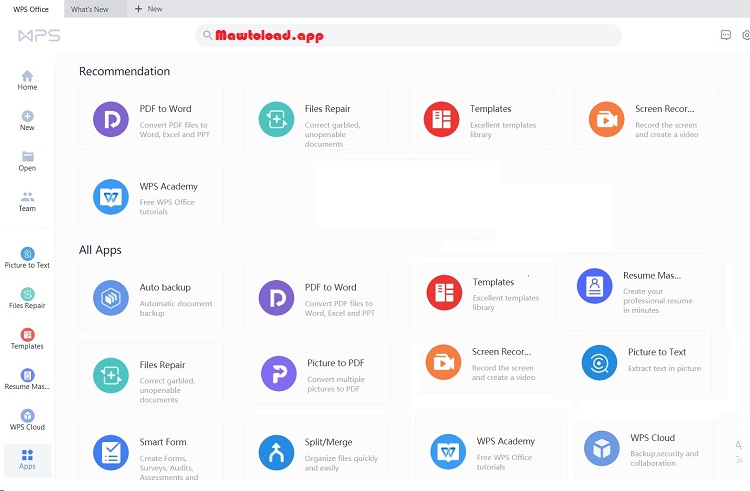Open Templates shortcut in sidebar

(x=27, y=339)
